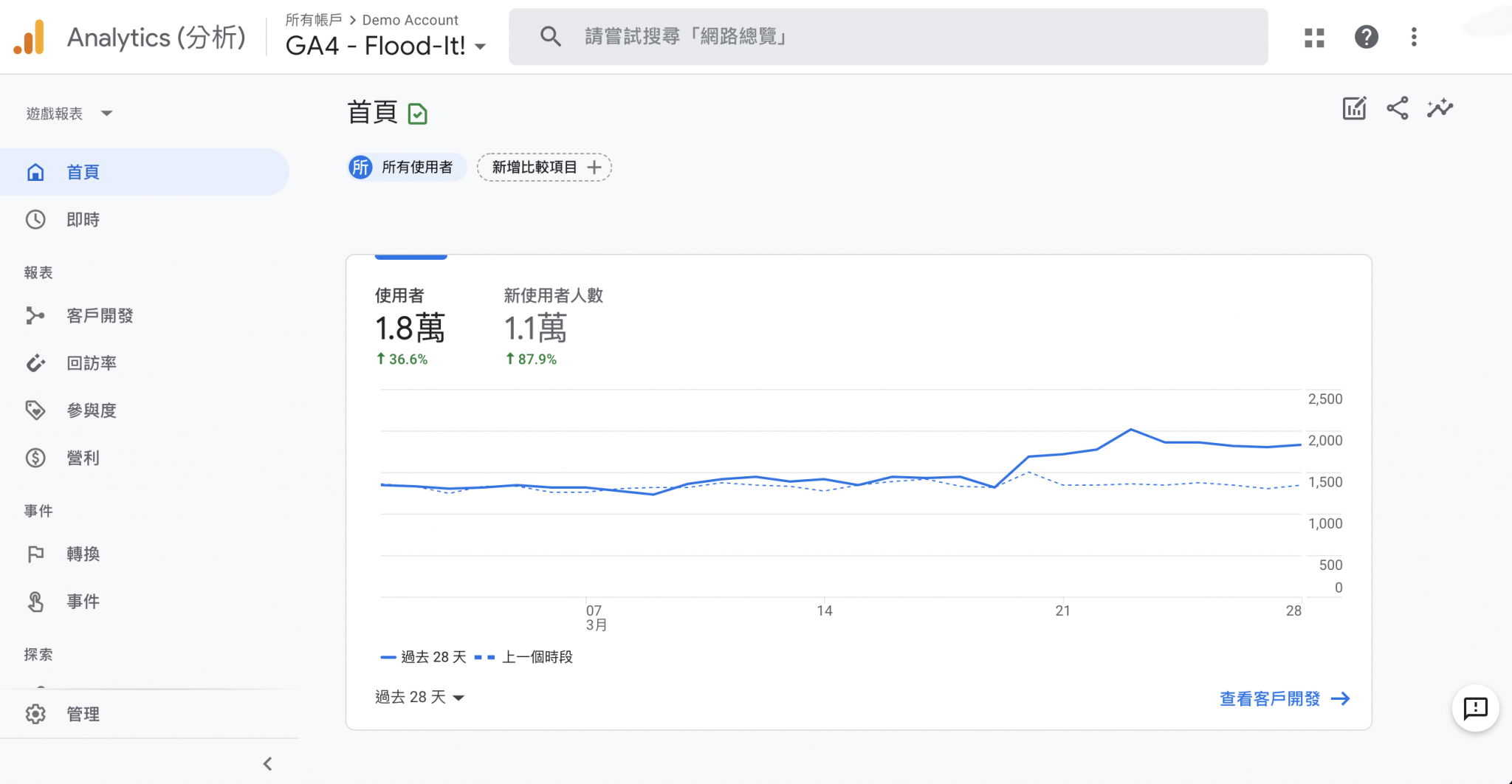
Task: Click the 新增比較項目 button
Action: click(544, 168)
